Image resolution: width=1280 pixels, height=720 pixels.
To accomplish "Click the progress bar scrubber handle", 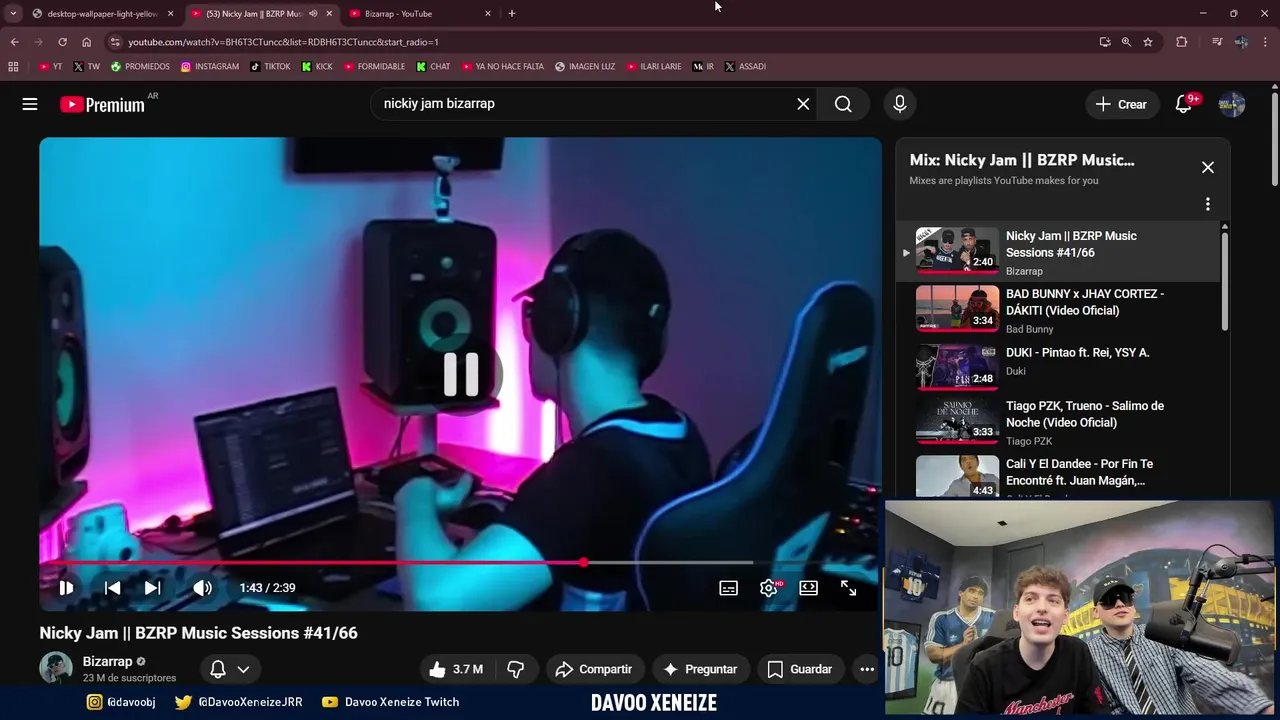I will click(x=583, y=562).
